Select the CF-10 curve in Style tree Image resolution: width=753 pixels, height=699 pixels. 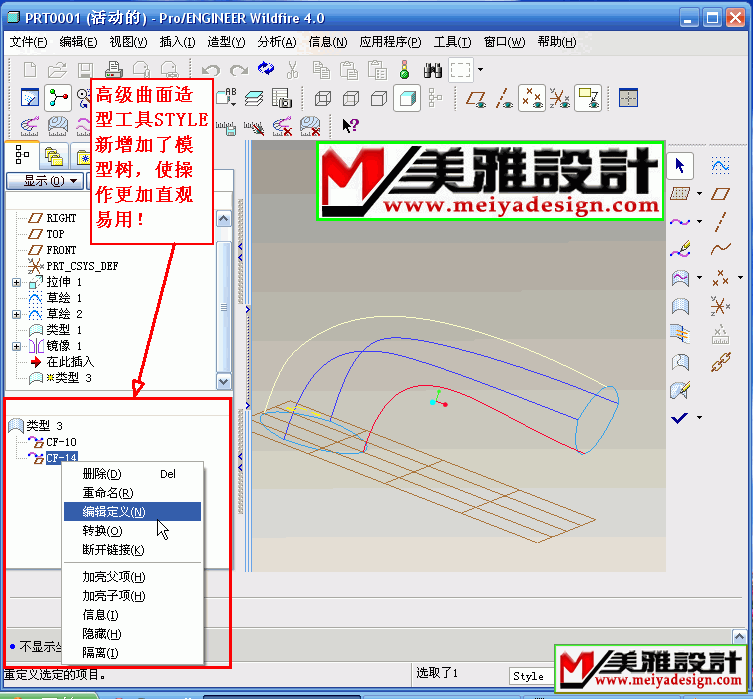click(61, 442)
